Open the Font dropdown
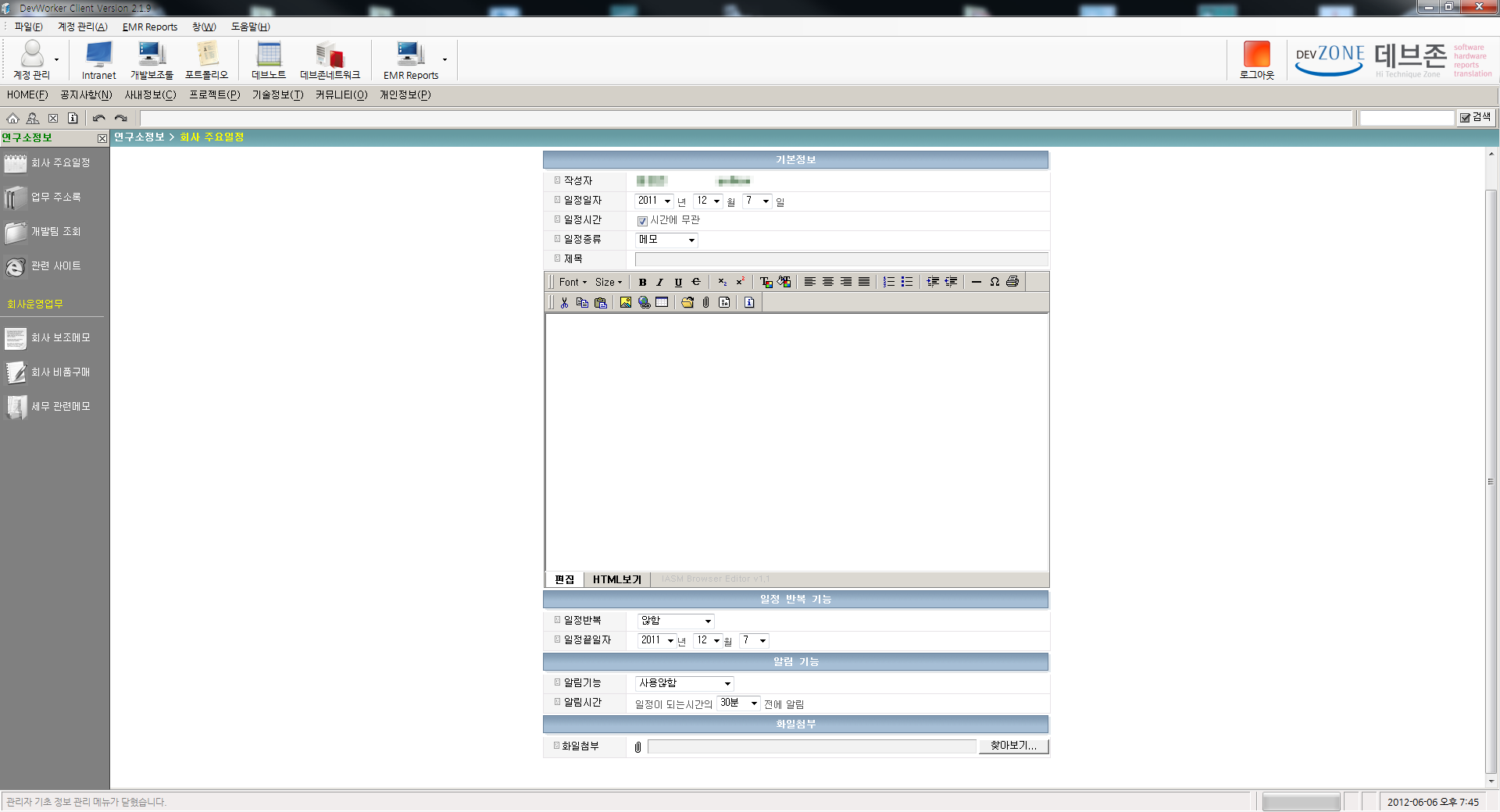 pyautogui.click(x=573, y=282)
